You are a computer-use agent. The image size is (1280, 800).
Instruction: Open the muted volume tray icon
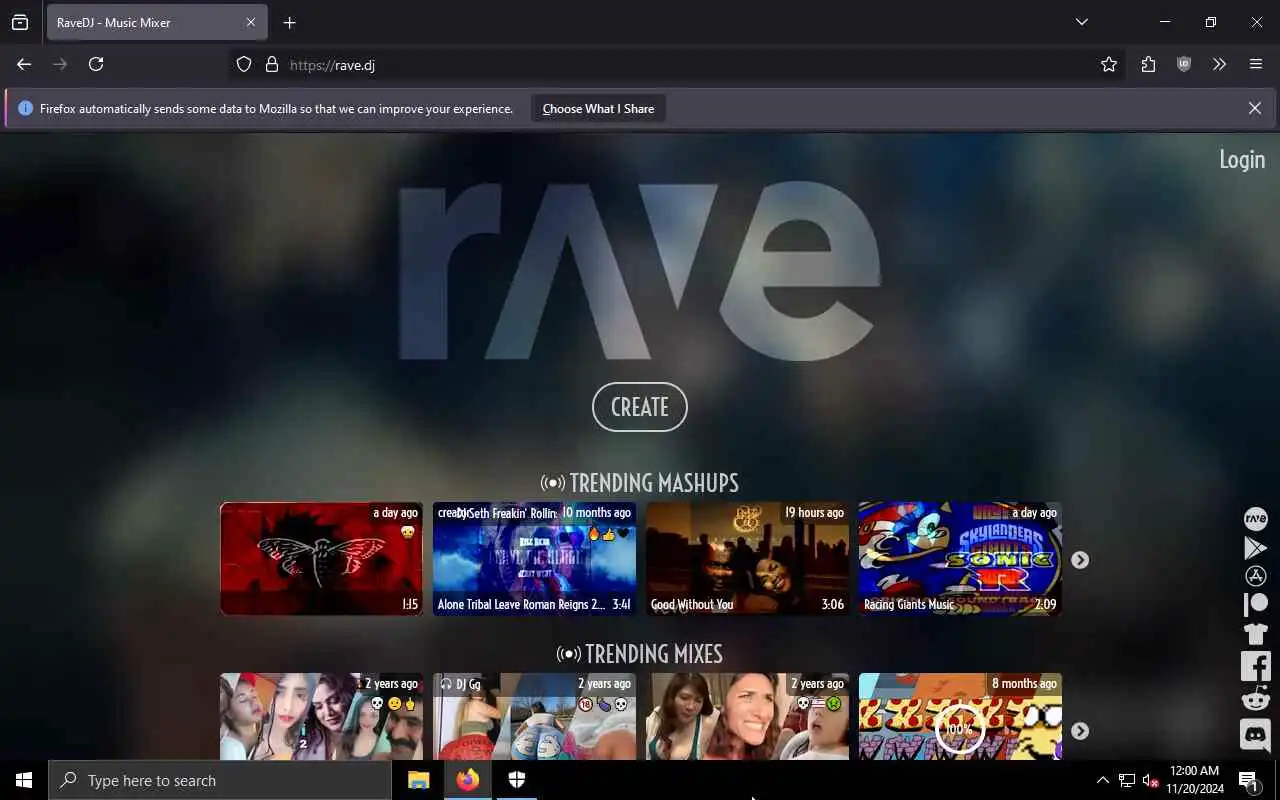coord(1151,780)
